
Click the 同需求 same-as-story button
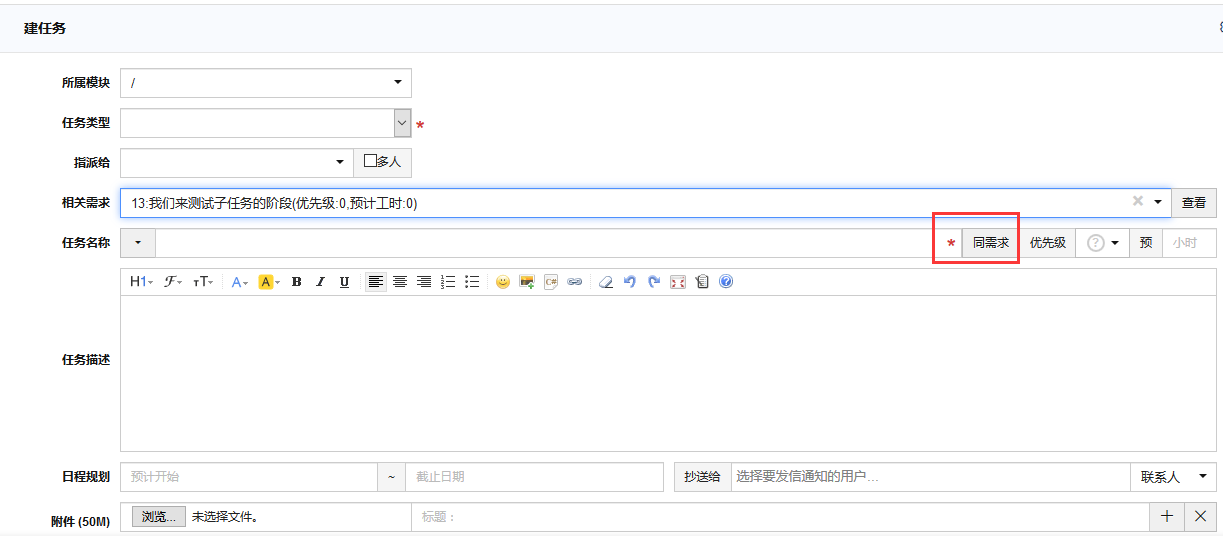pyautogui.click(x=991, y=243)
